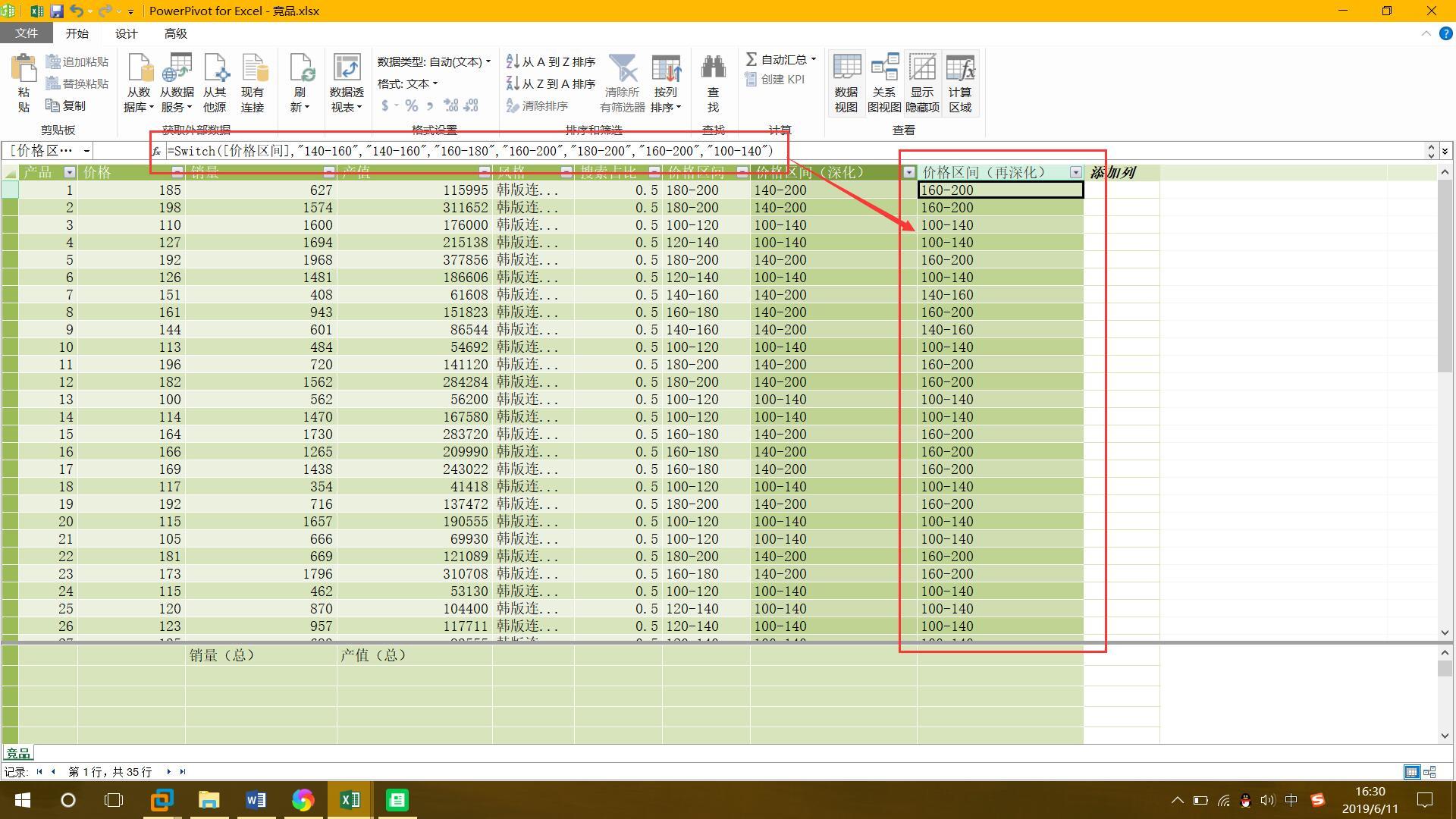This screenshot has width=1456, height=819.
Task: Open the Design (设计) ribbon tab
Action: tap(126, 33)
